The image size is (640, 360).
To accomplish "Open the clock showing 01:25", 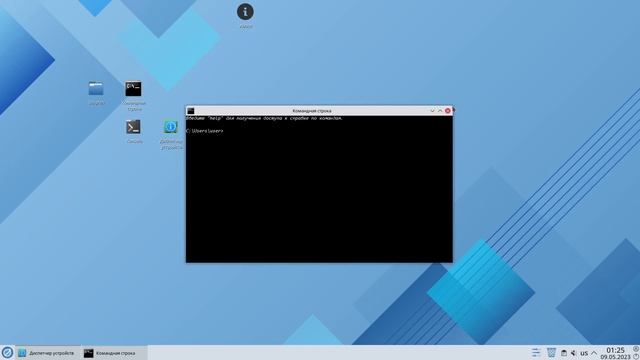I will [x=615, y=350].
